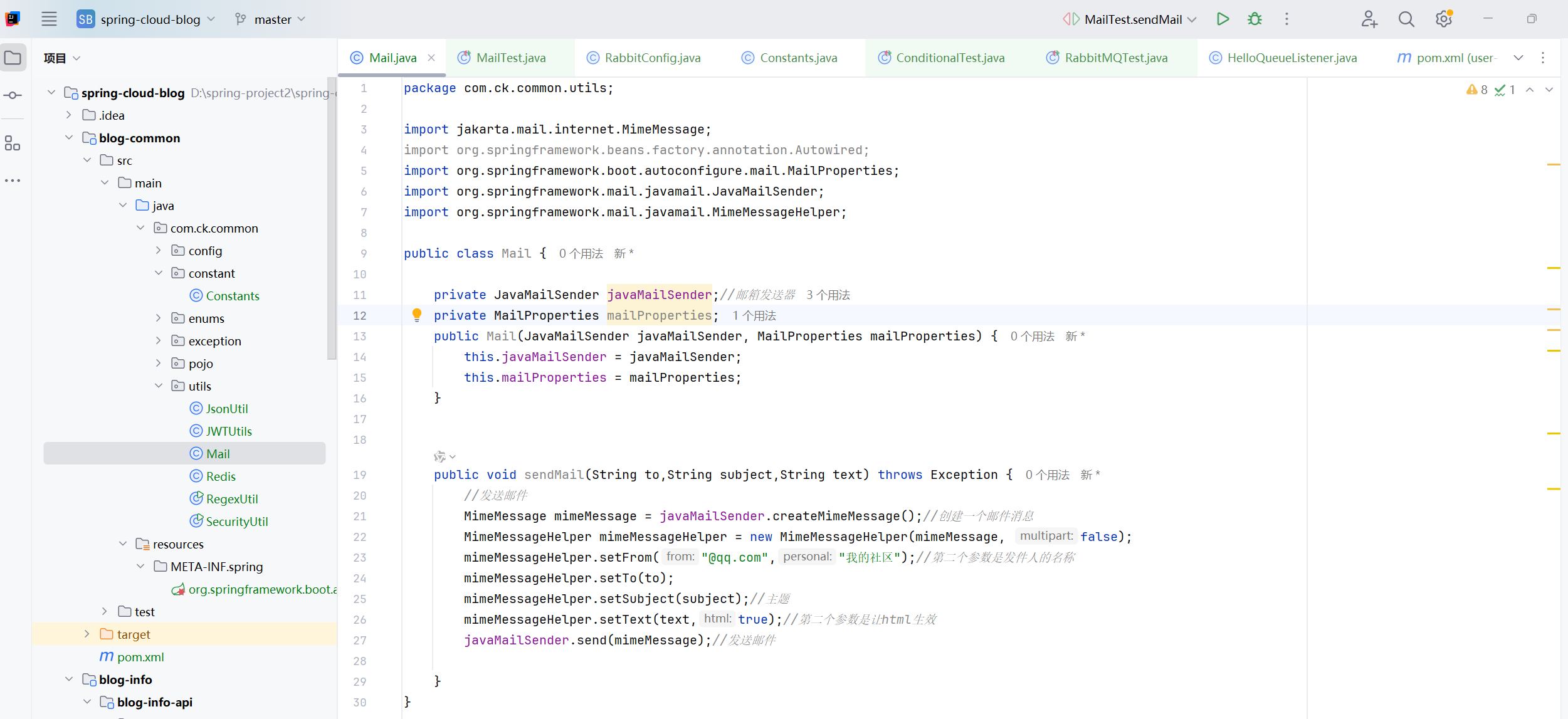Open the Code With Me icon

click(1369, 19)
